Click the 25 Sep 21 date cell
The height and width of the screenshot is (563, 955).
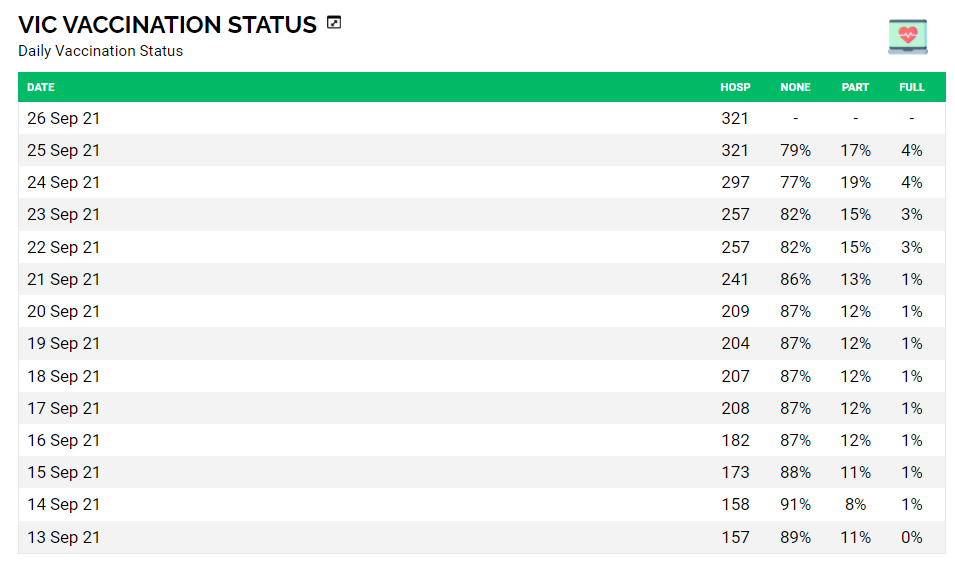63,150
